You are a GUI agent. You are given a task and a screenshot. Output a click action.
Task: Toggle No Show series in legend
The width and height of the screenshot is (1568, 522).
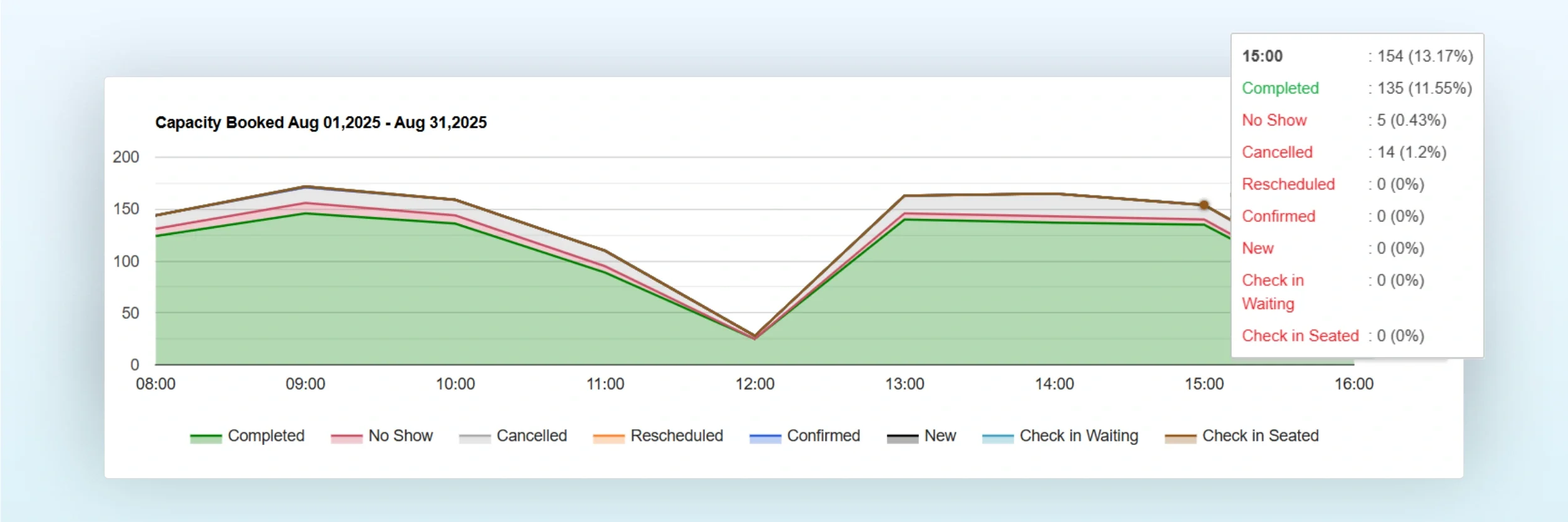(x=381, y=436)
